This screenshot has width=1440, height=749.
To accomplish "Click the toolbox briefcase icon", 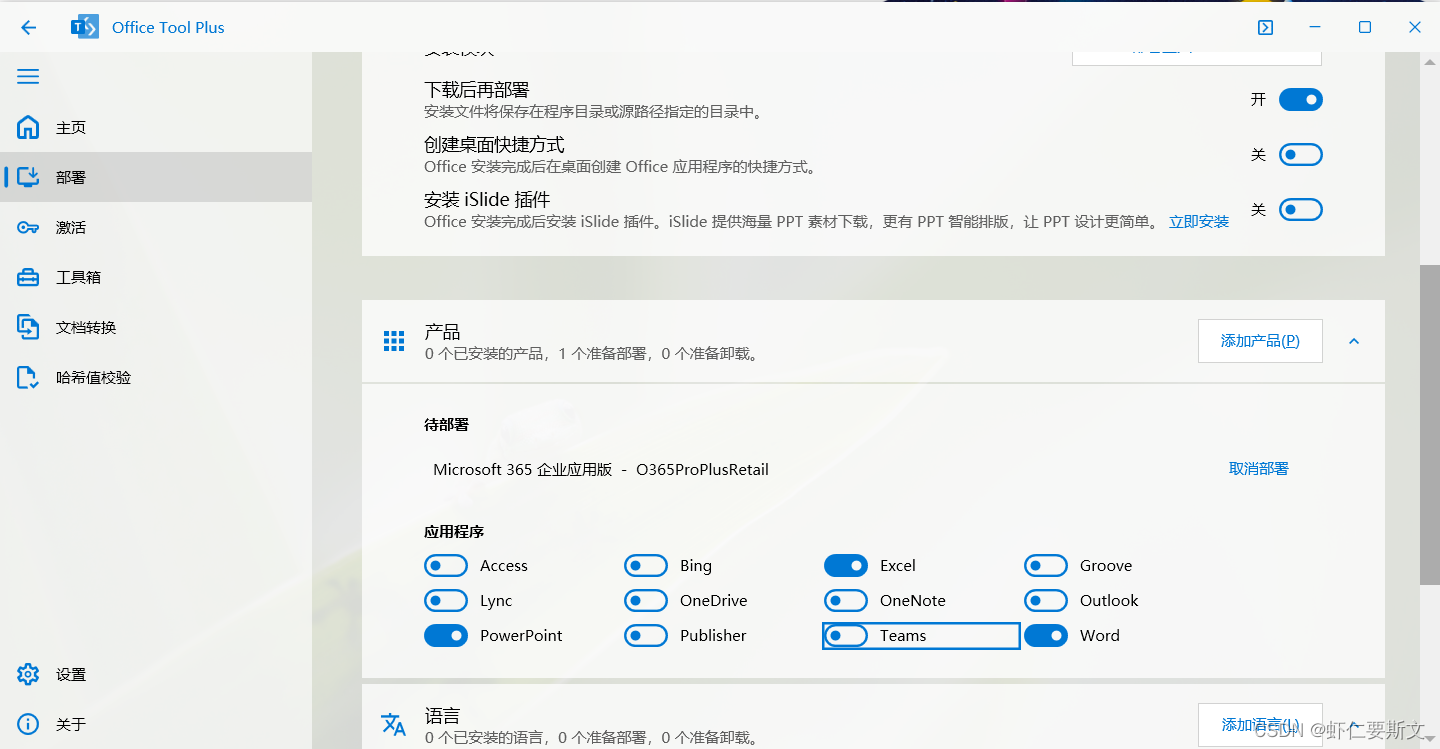I will (28, 277).
